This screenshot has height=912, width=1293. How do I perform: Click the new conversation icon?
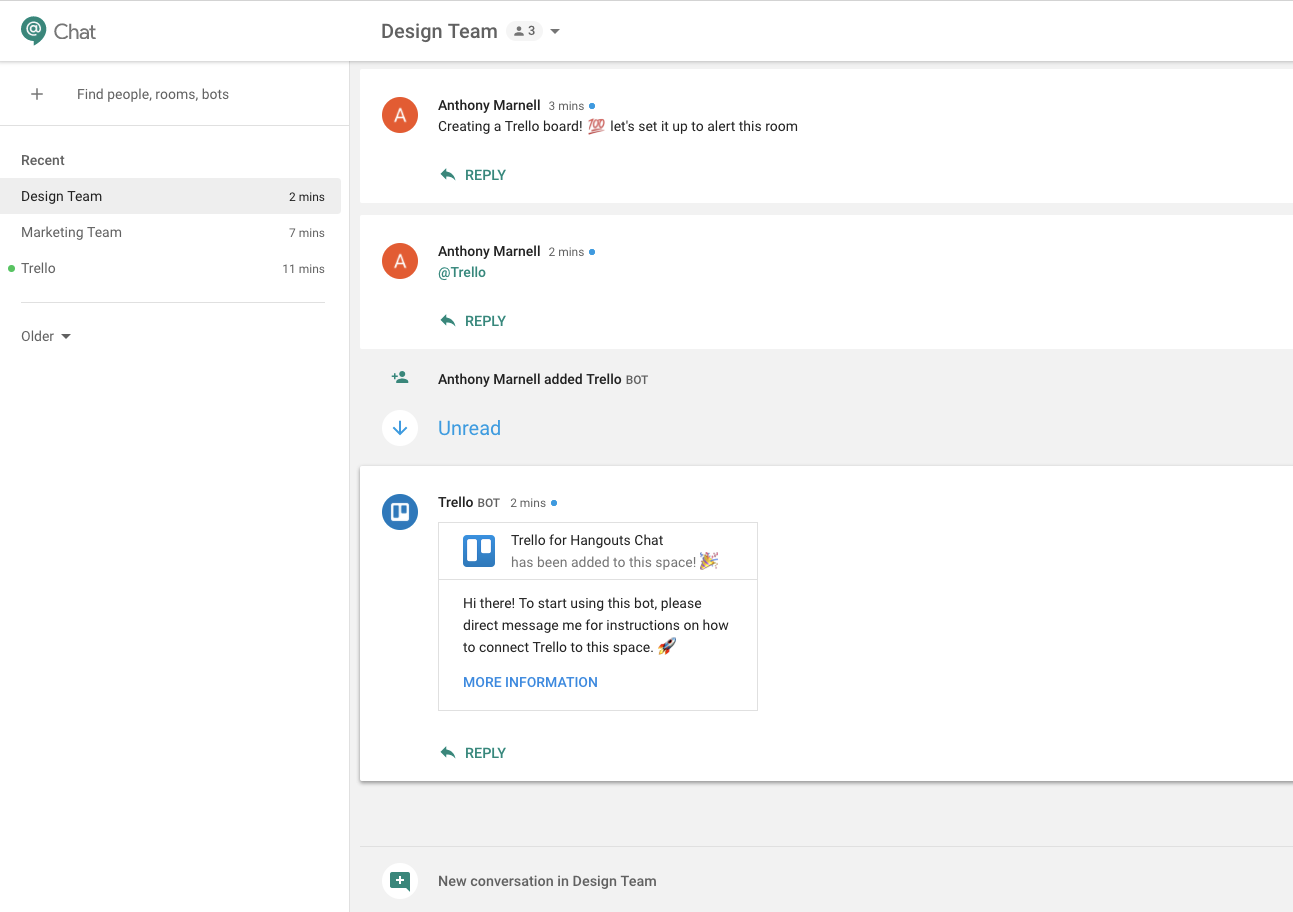[400, 881]
